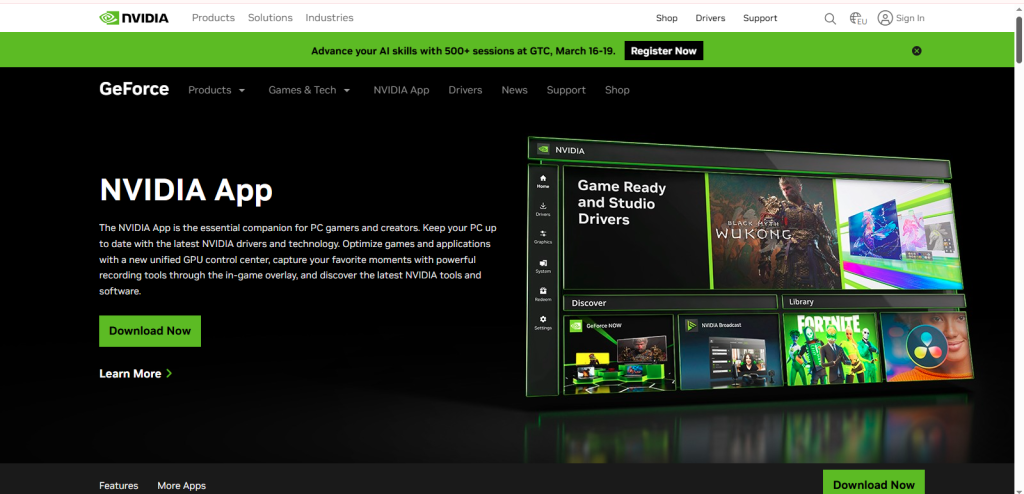Image resolution: width=1024 pixels, height=494 pixels.
Task: Click the GeForce NOW logo icon in Discover
Action: pyautogui.click(x=576, y=325)
